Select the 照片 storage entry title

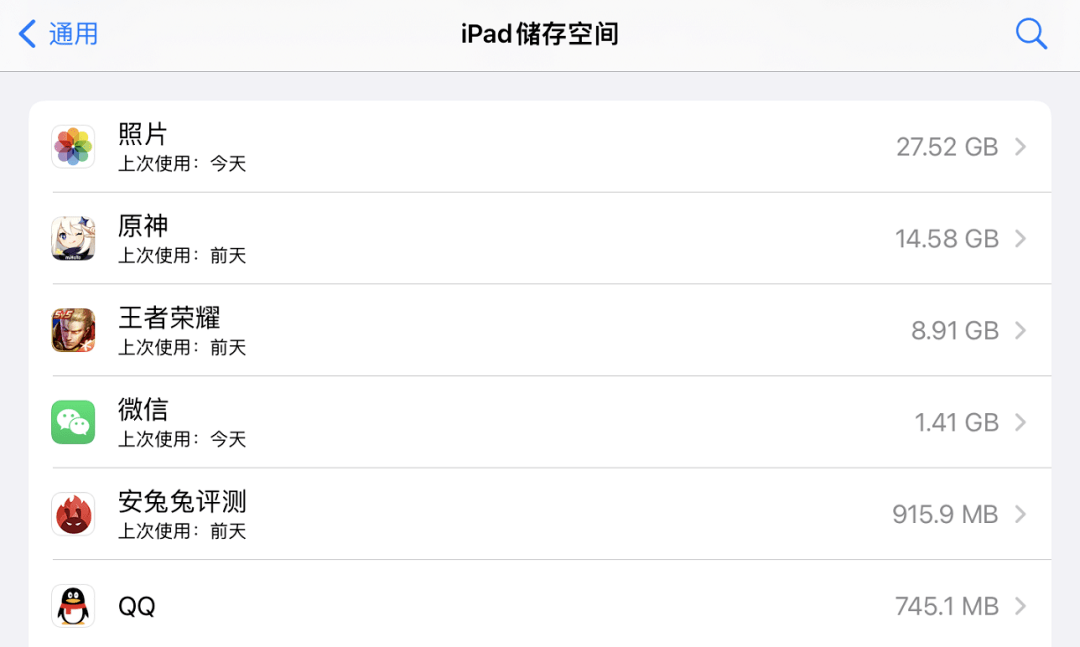tap(143, 134)
